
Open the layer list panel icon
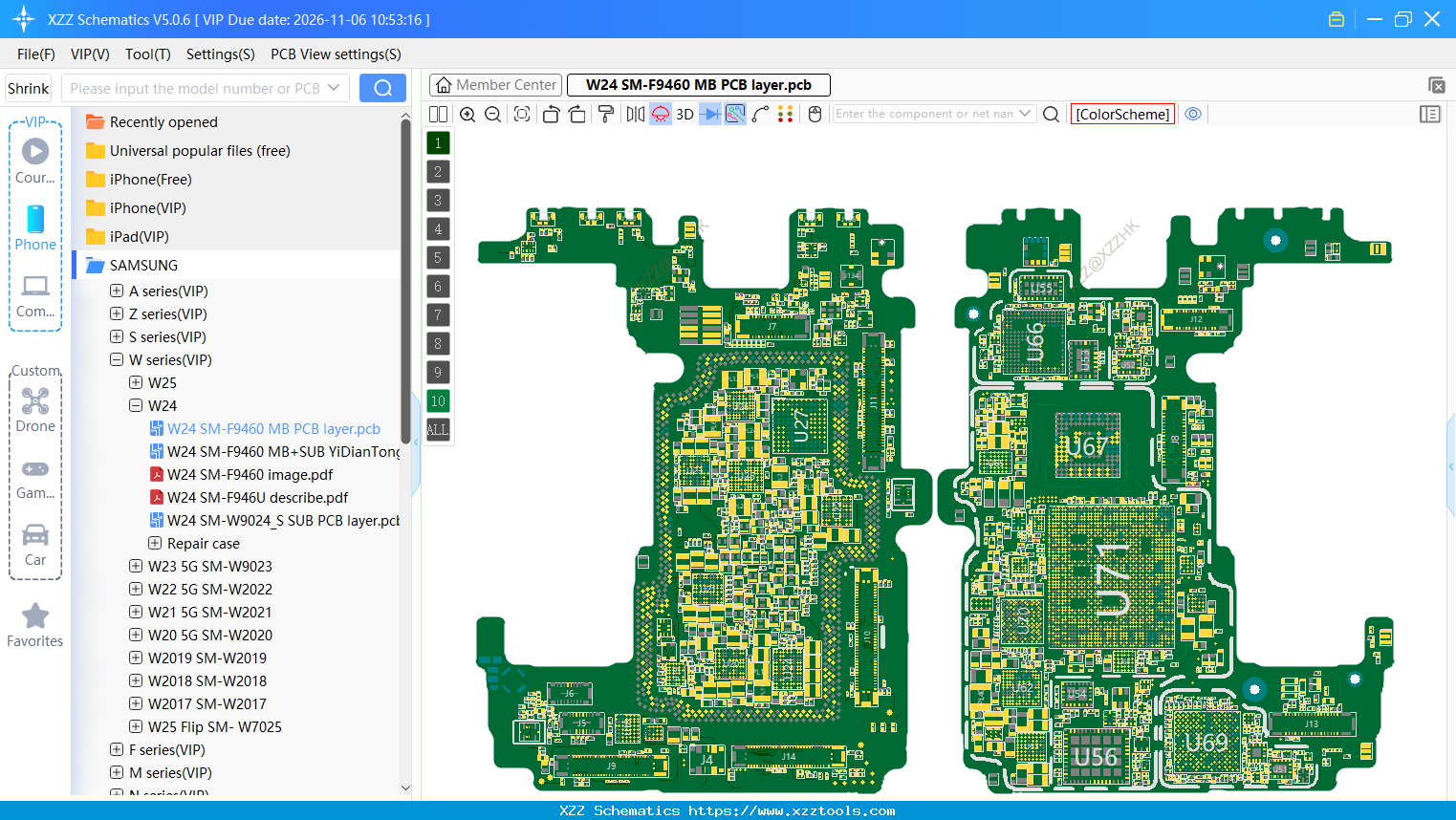(x=1430, y=114)
